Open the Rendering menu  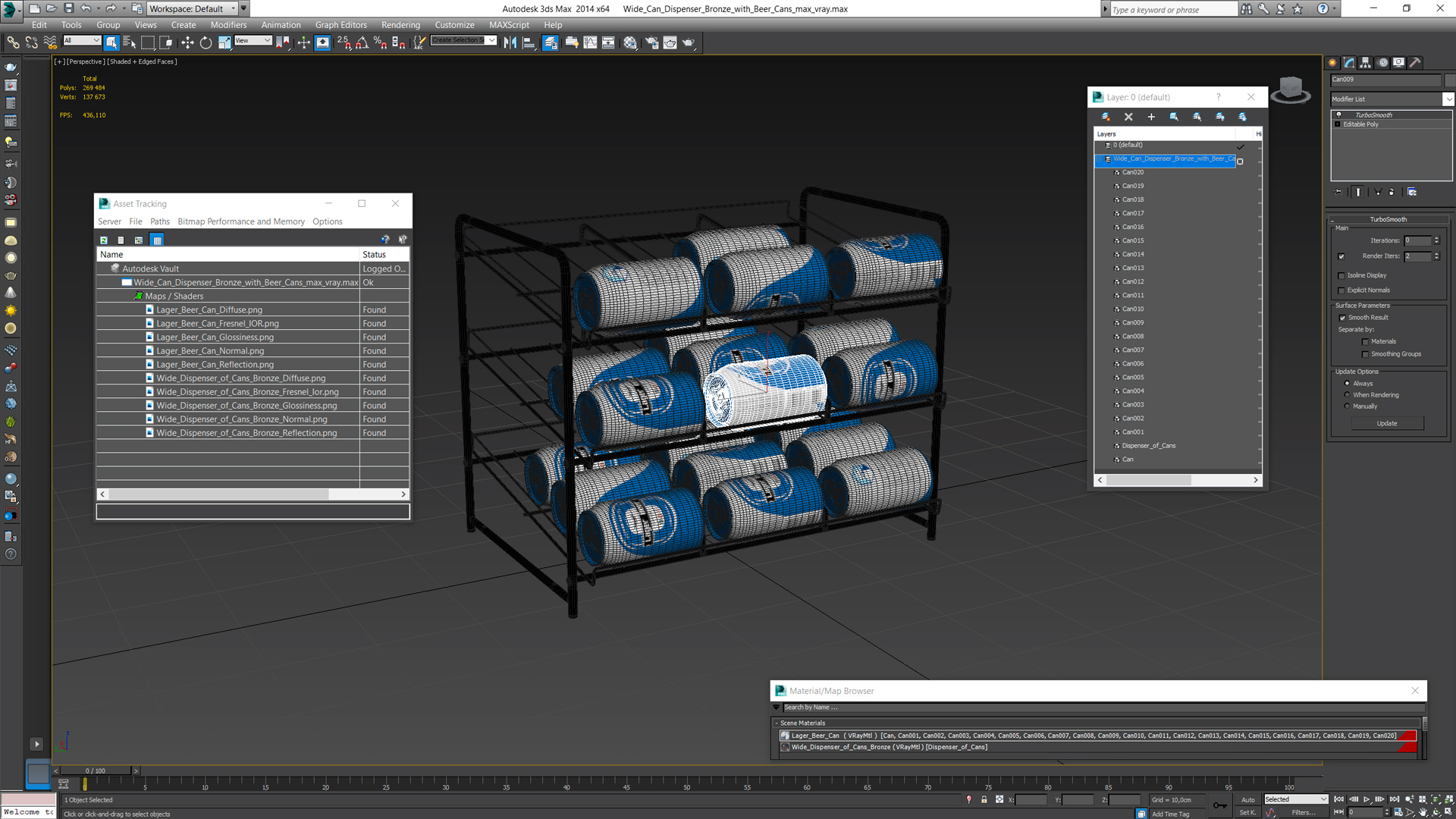click(x=400, y=25)
